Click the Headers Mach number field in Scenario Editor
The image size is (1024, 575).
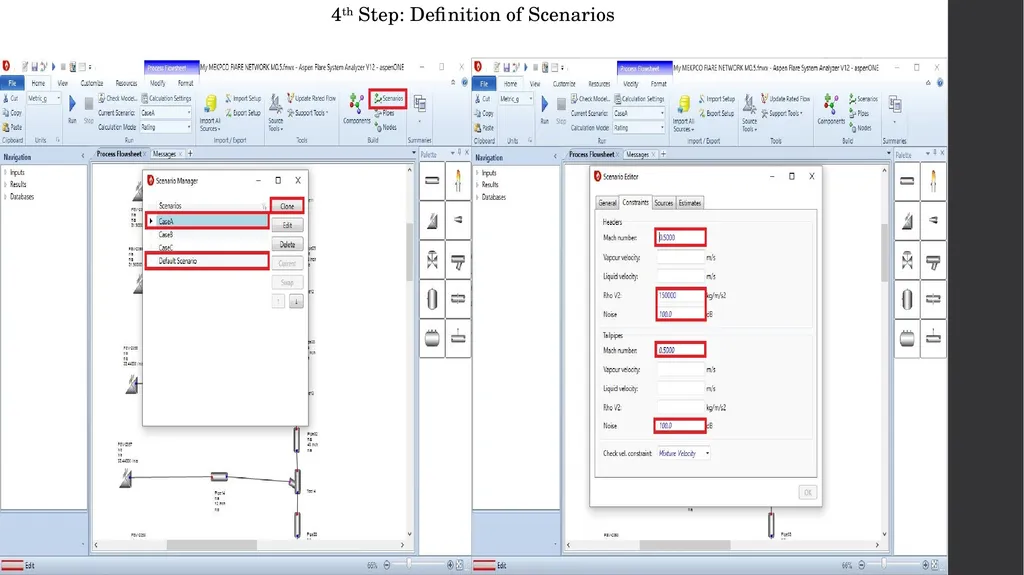point(680,237)
